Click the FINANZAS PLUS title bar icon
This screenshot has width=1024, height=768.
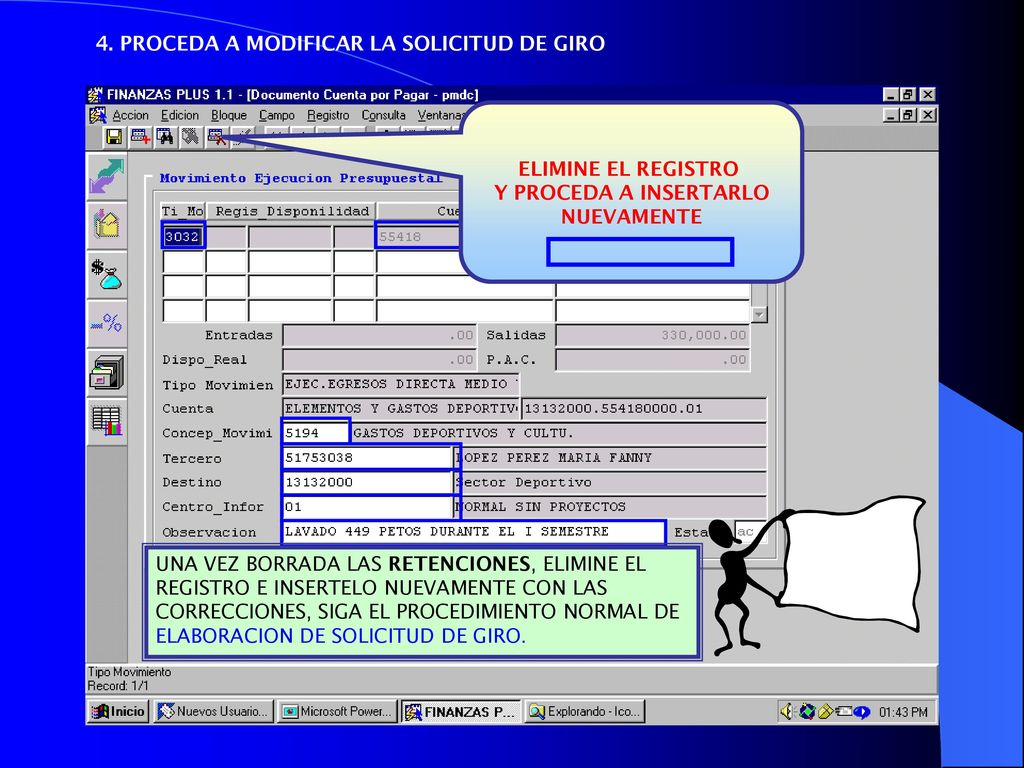95,95
